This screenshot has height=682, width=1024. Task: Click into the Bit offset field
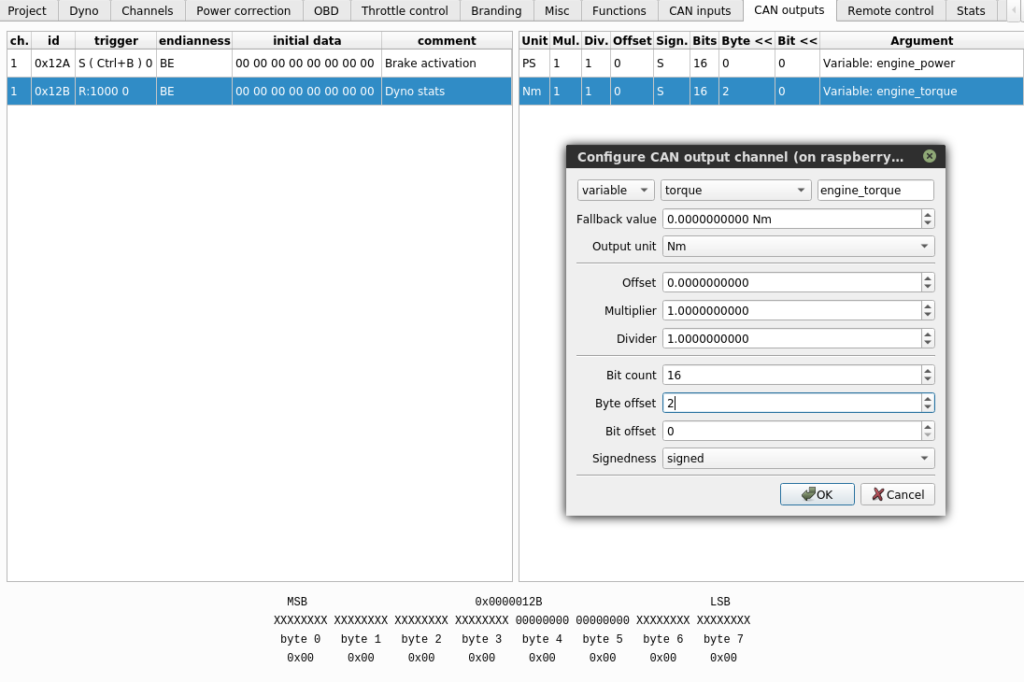point(792,431)
